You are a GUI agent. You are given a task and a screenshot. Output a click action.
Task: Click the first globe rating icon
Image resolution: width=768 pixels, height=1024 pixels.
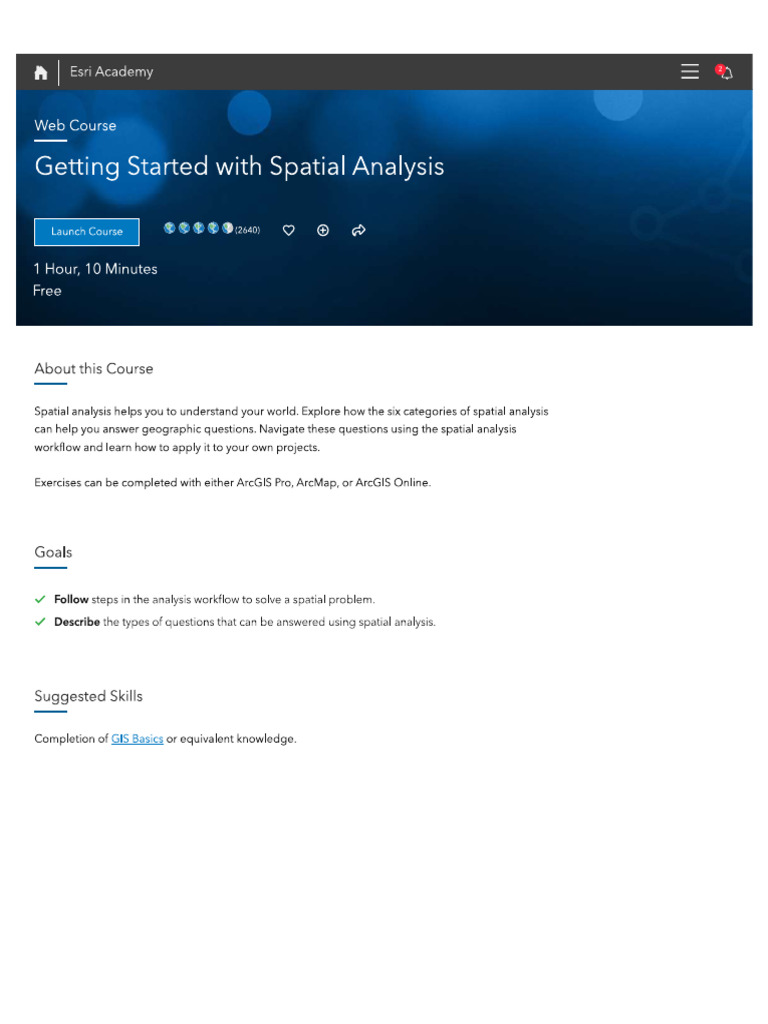coord(170,229)
